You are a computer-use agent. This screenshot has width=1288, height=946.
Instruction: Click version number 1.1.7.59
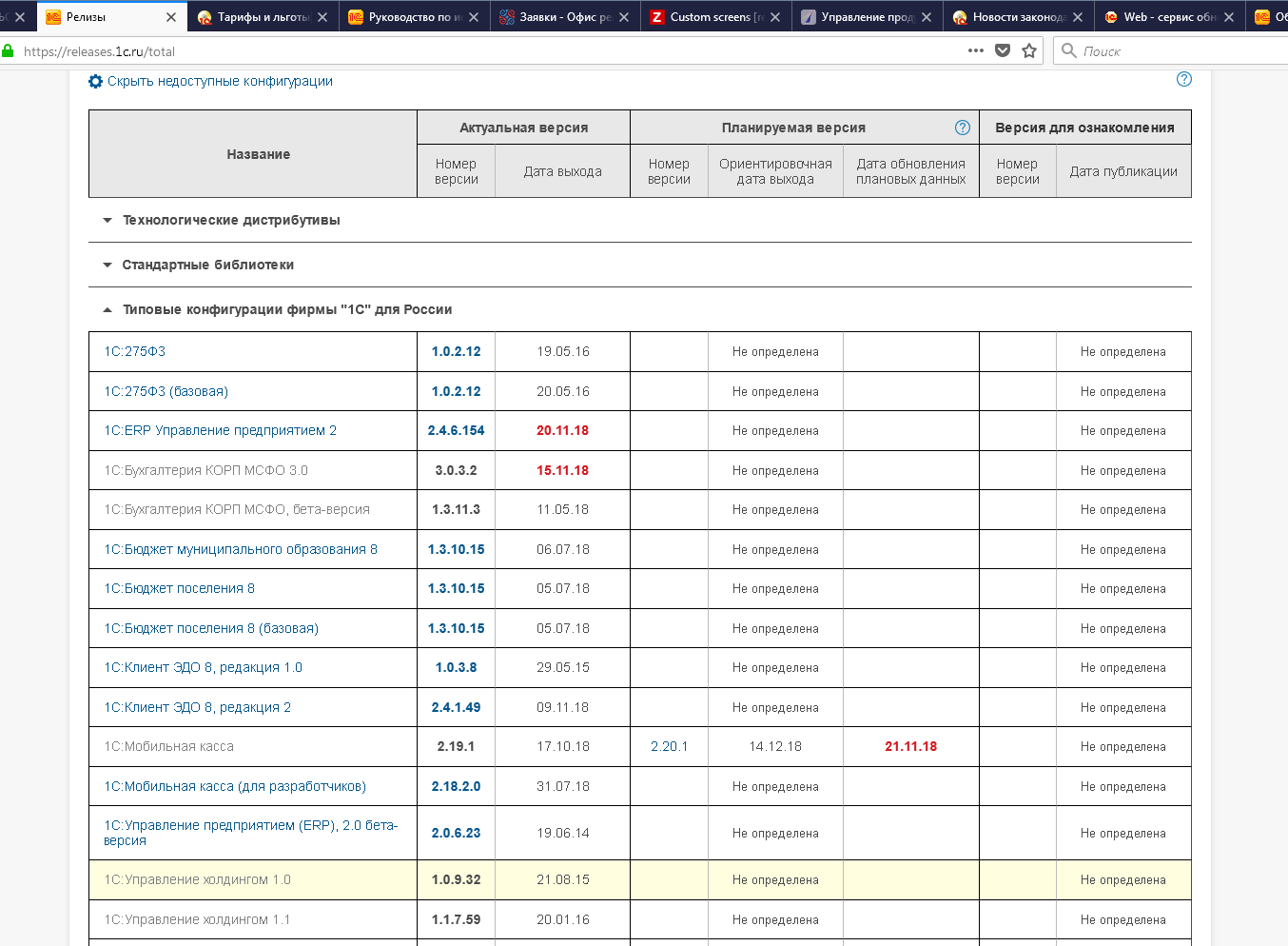[x=457, y=919]
